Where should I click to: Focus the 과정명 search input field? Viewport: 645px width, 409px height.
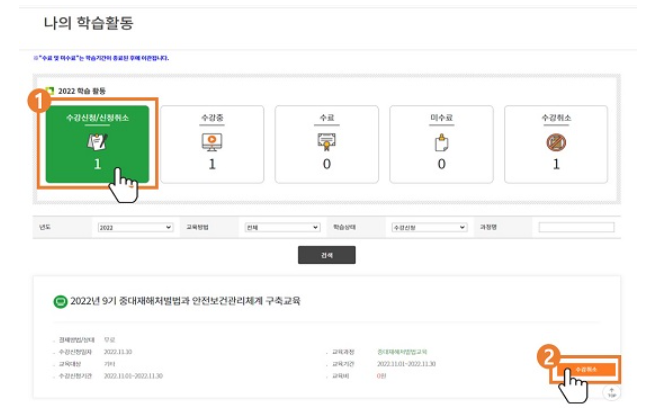(576, 227)
